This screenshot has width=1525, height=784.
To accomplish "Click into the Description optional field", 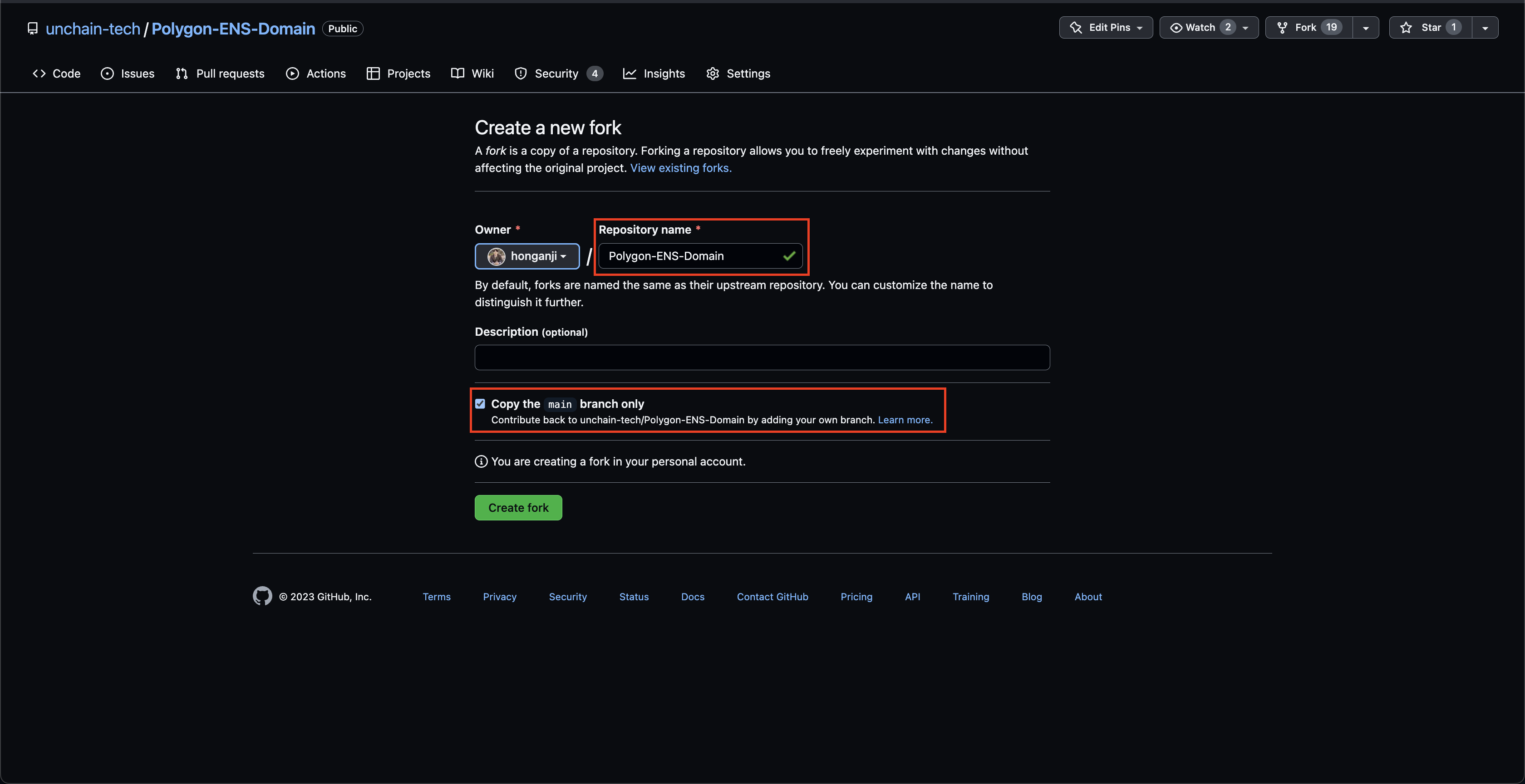I will 762,358.
